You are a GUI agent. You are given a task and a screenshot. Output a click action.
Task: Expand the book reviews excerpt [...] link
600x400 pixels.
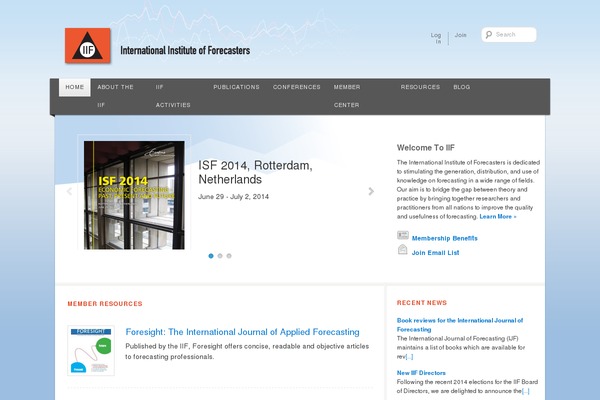409,357
